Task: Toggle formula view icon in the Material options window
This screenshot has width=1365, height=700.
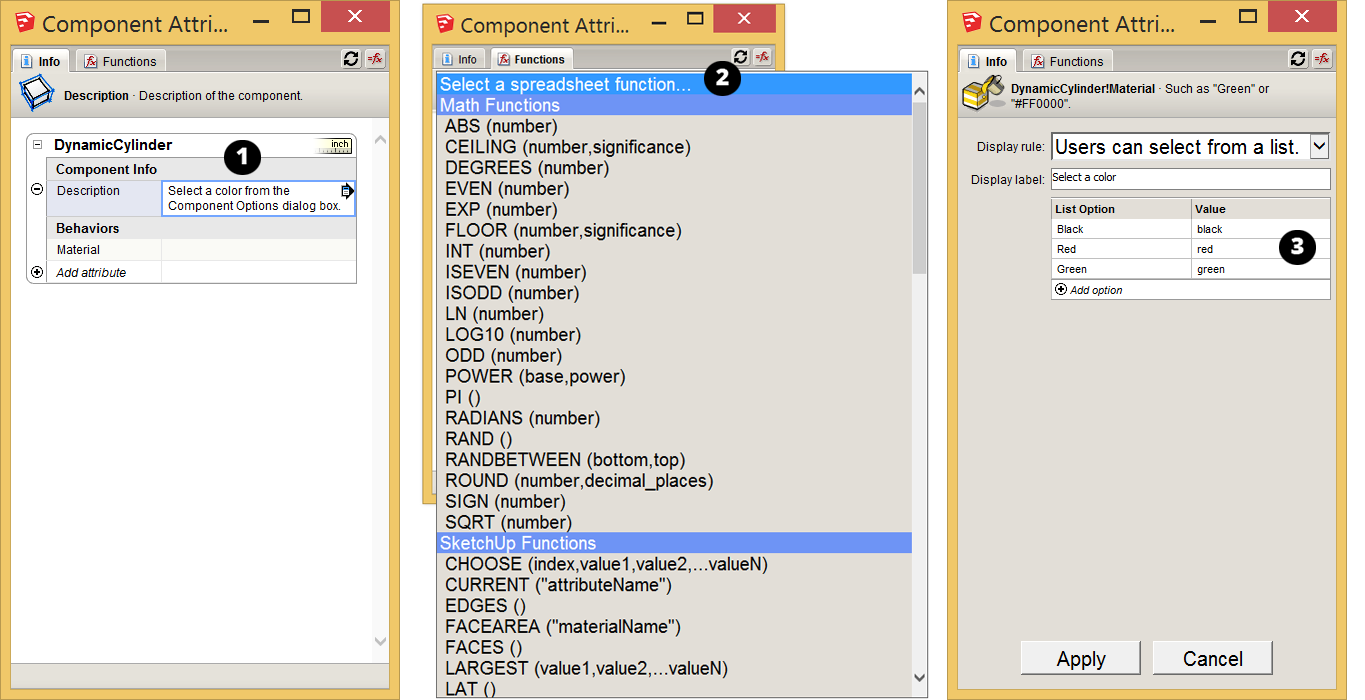Action: pyautogui.click(x=1322, y=59)
